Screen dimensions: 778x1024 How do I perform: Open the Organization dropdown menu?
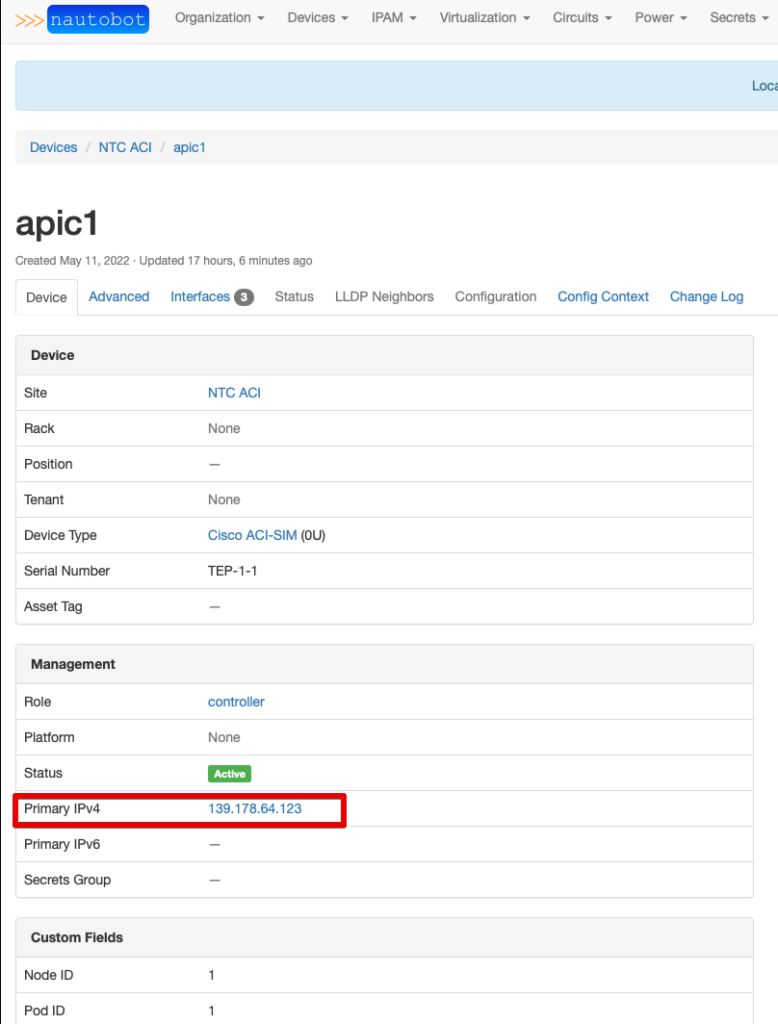pos(219,18)
